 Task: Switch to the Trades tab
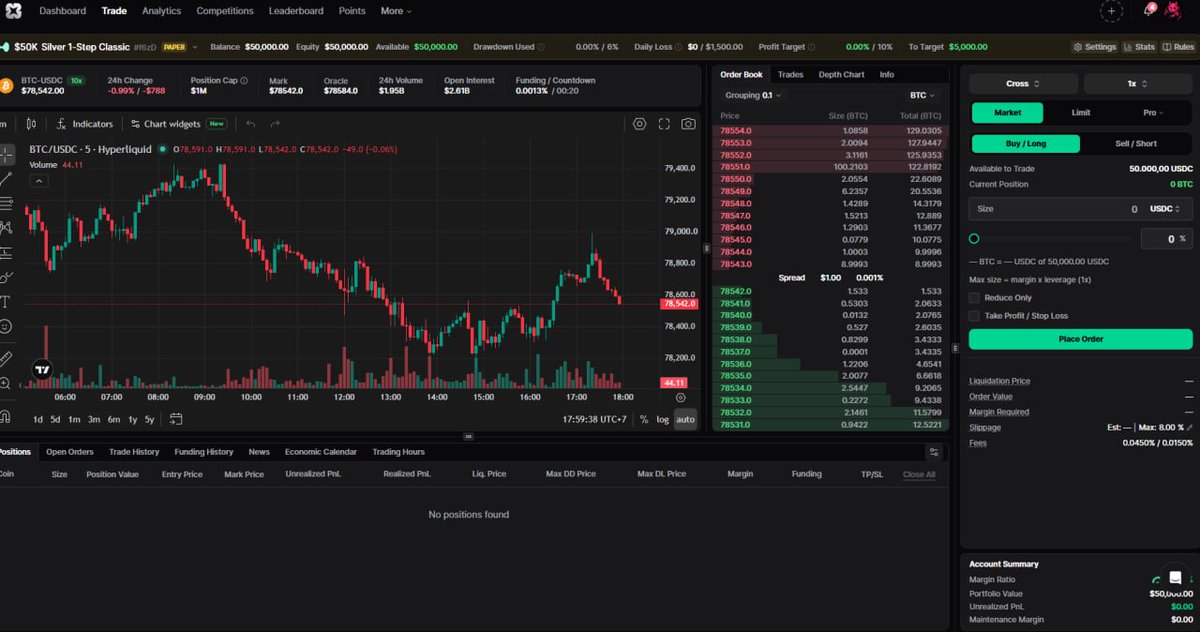[x=790, y=74]
